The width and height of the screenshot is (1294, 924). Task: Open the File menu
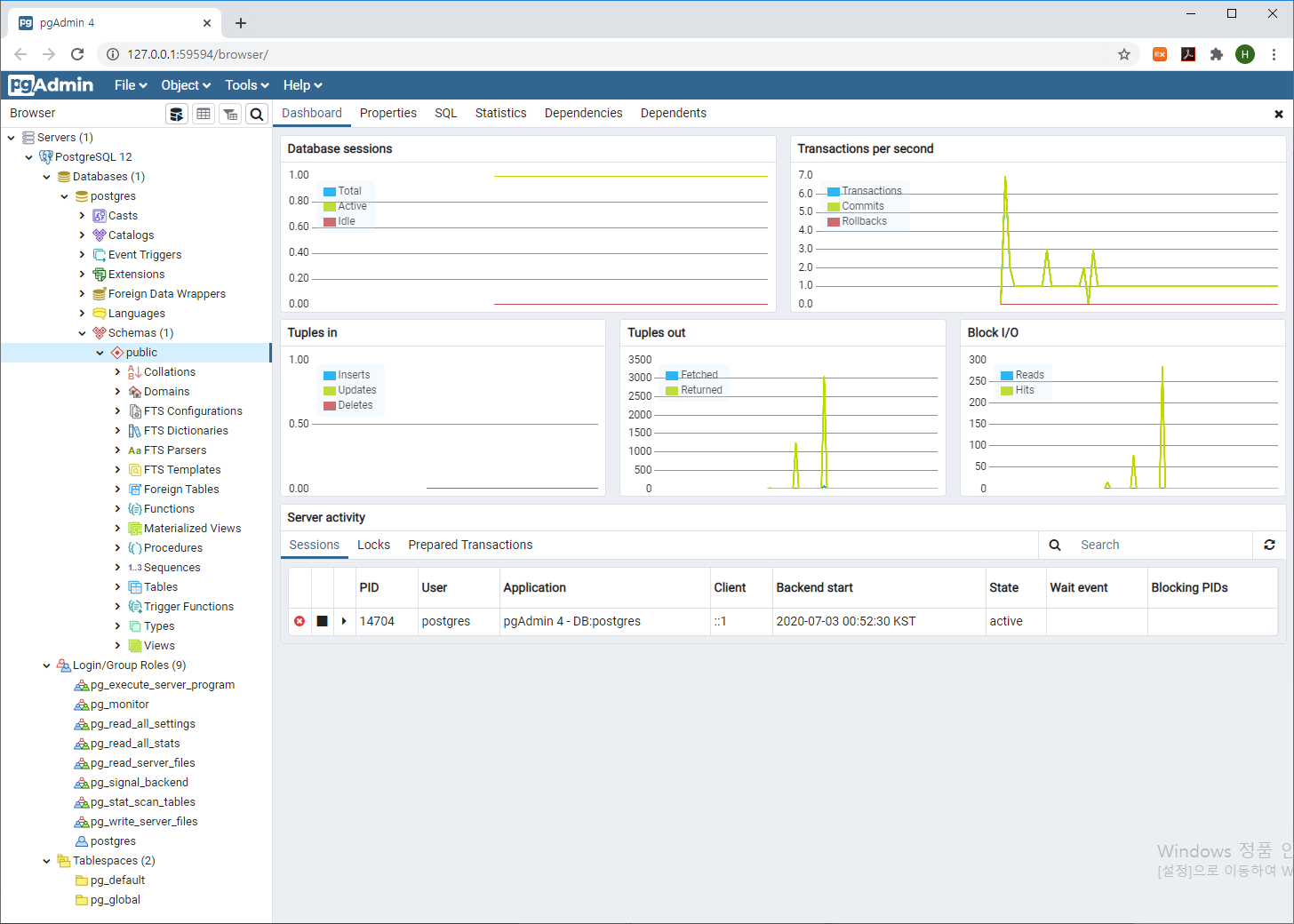(x=131, y=85)
